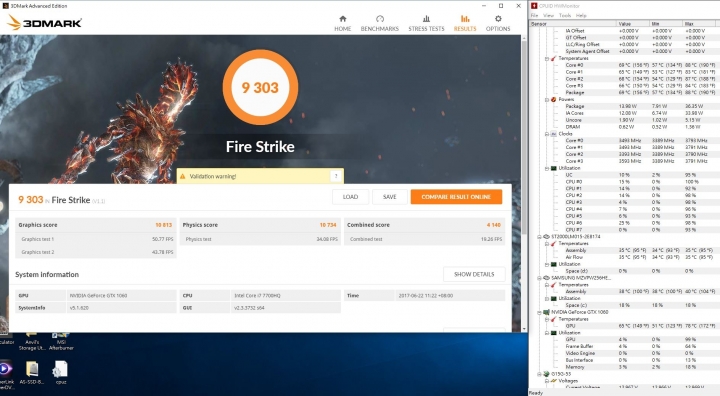
Task: Collapse the NVIDIA GeForce GTX 1060 node
Action: pyautogui.click(x=540, y=312)
